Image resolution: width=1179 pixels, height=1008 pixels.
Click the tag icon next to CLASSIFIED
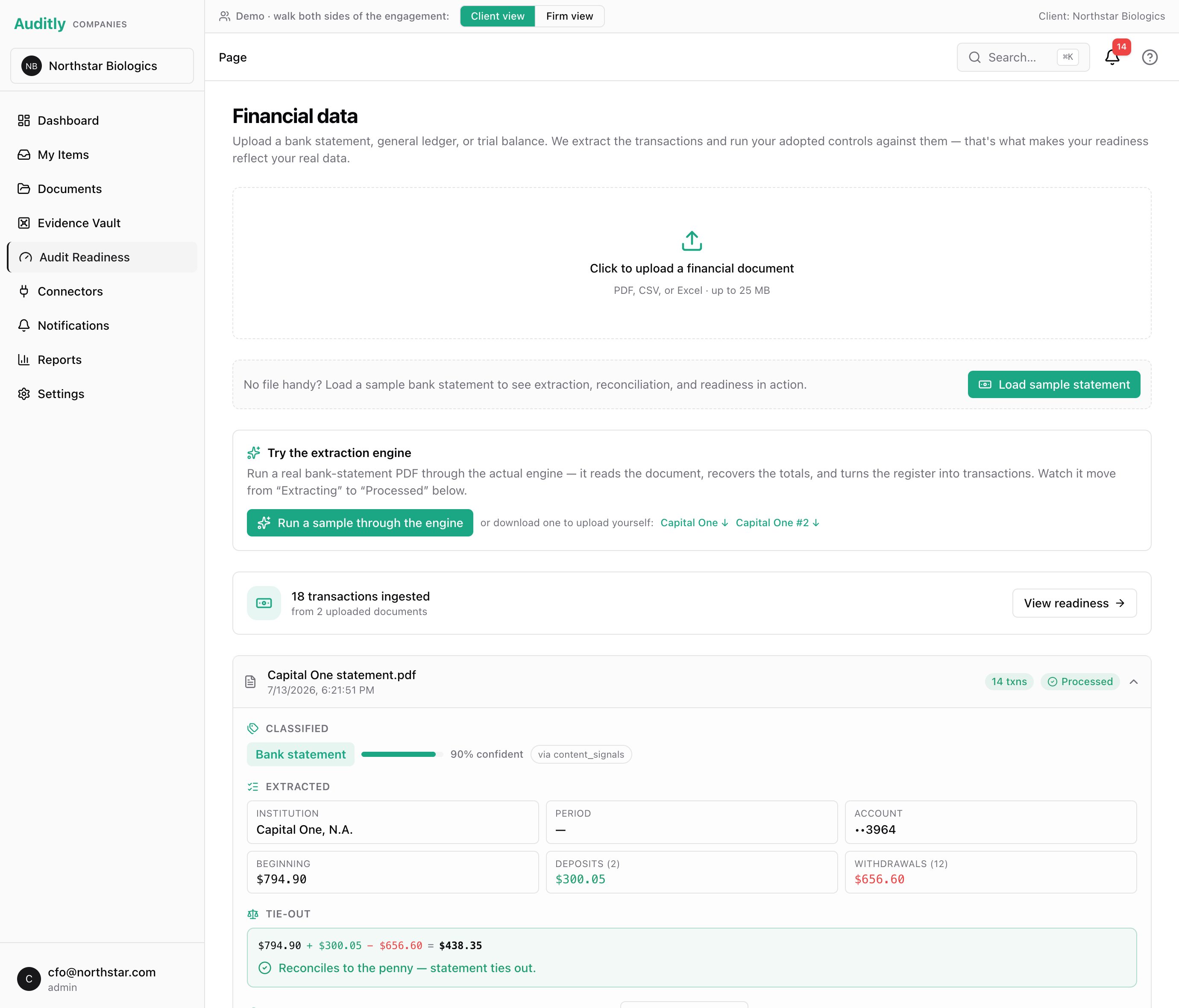point(253,729)
